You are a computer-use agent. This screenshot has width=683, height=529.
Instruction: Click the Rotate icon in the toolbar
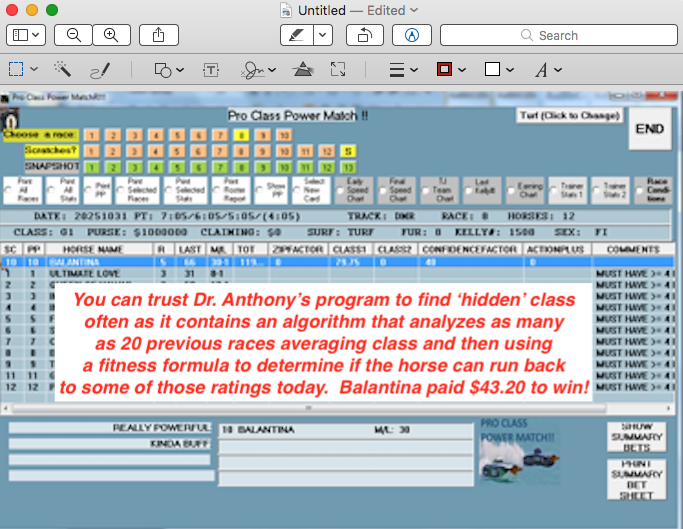pyautogui.click(x=364, y=35)
